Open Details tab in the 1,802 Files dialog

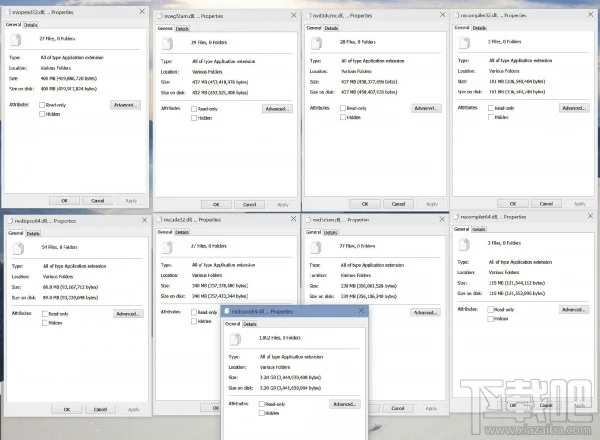point(250,324)
